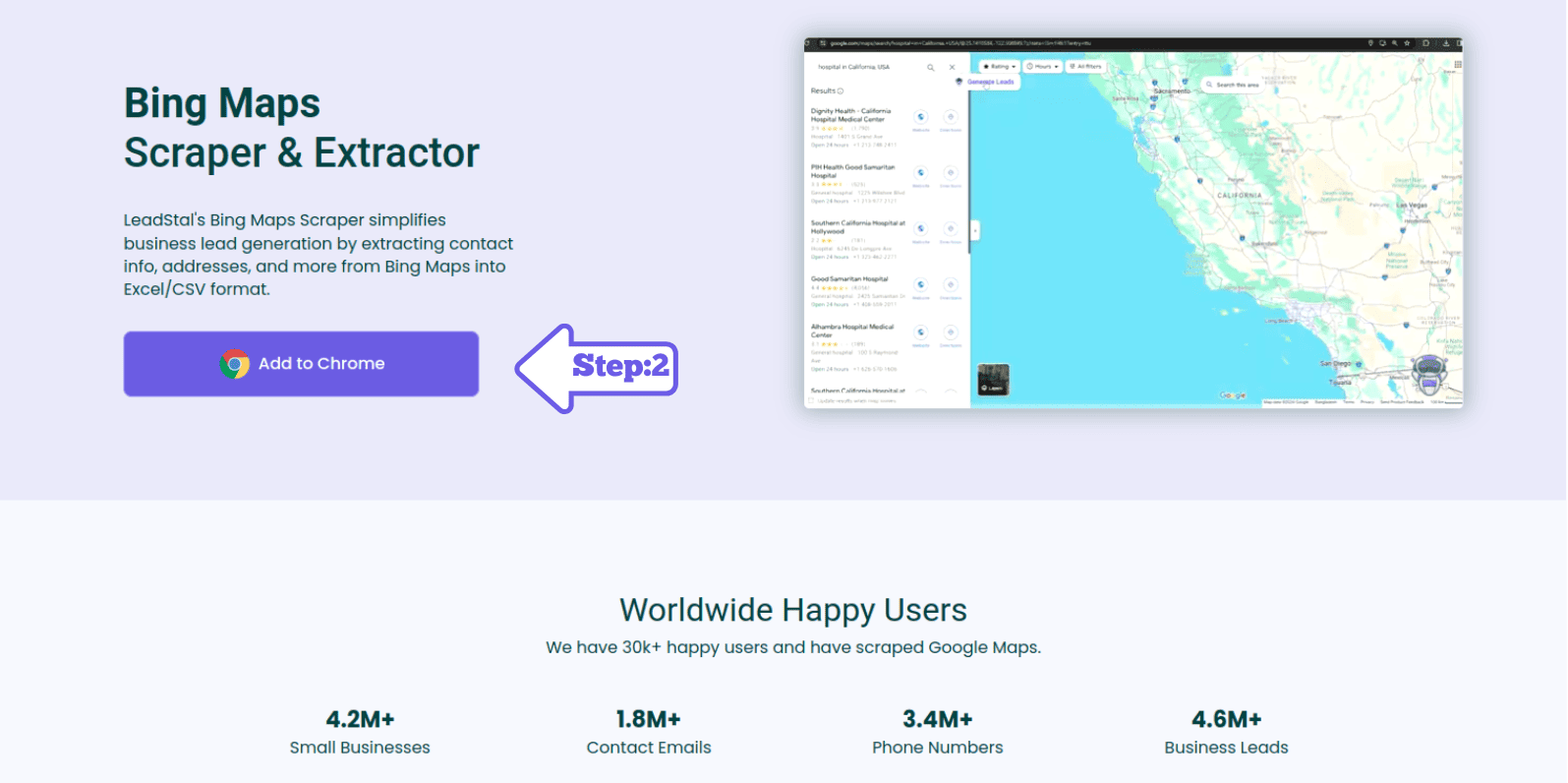Click Website icon for Southern California Hospital at Hollywood
This screenshot has width=1568, height=783.
tap(921, 228)
